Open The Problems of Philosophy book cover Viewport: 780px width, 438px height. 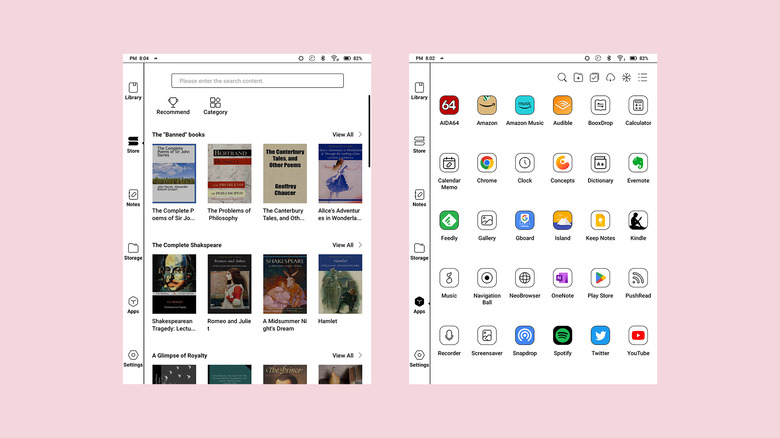point(229,174)
